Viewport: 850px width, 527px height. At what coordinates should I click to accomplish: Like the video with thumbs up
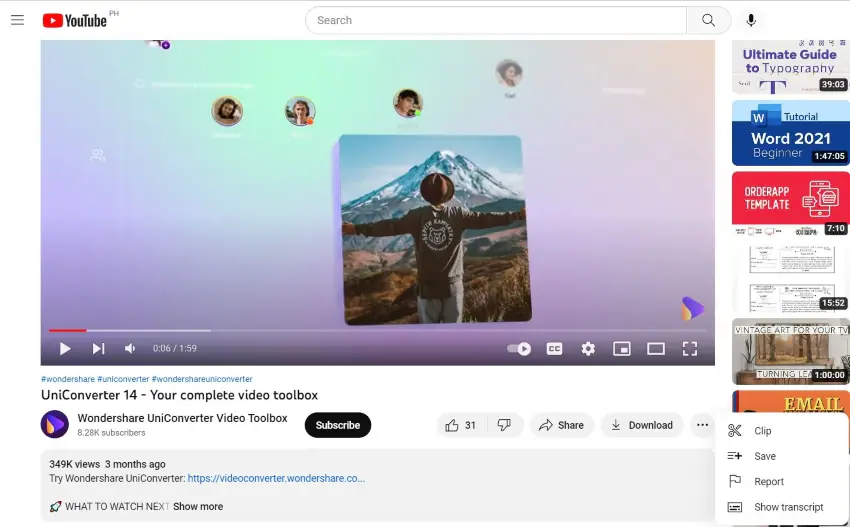[x=461, y=425]
